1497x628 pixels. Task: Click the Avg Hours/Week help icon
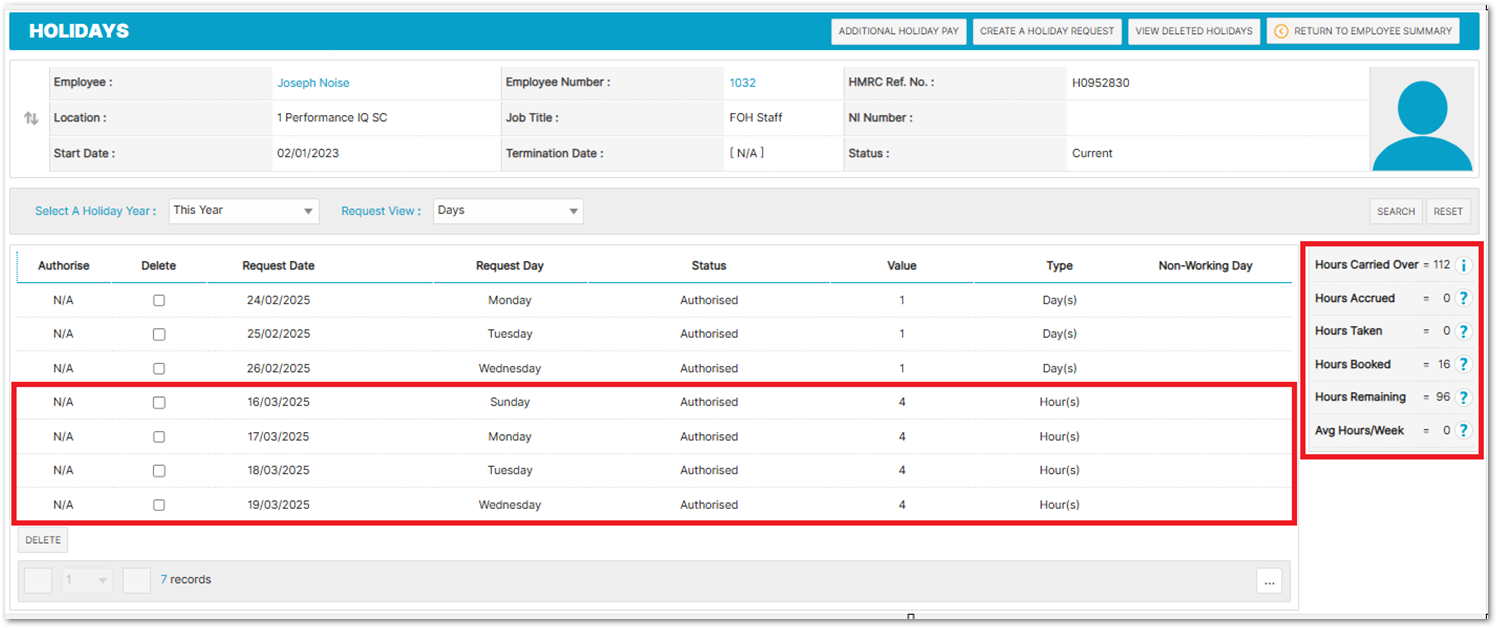tap(1463, 430)
